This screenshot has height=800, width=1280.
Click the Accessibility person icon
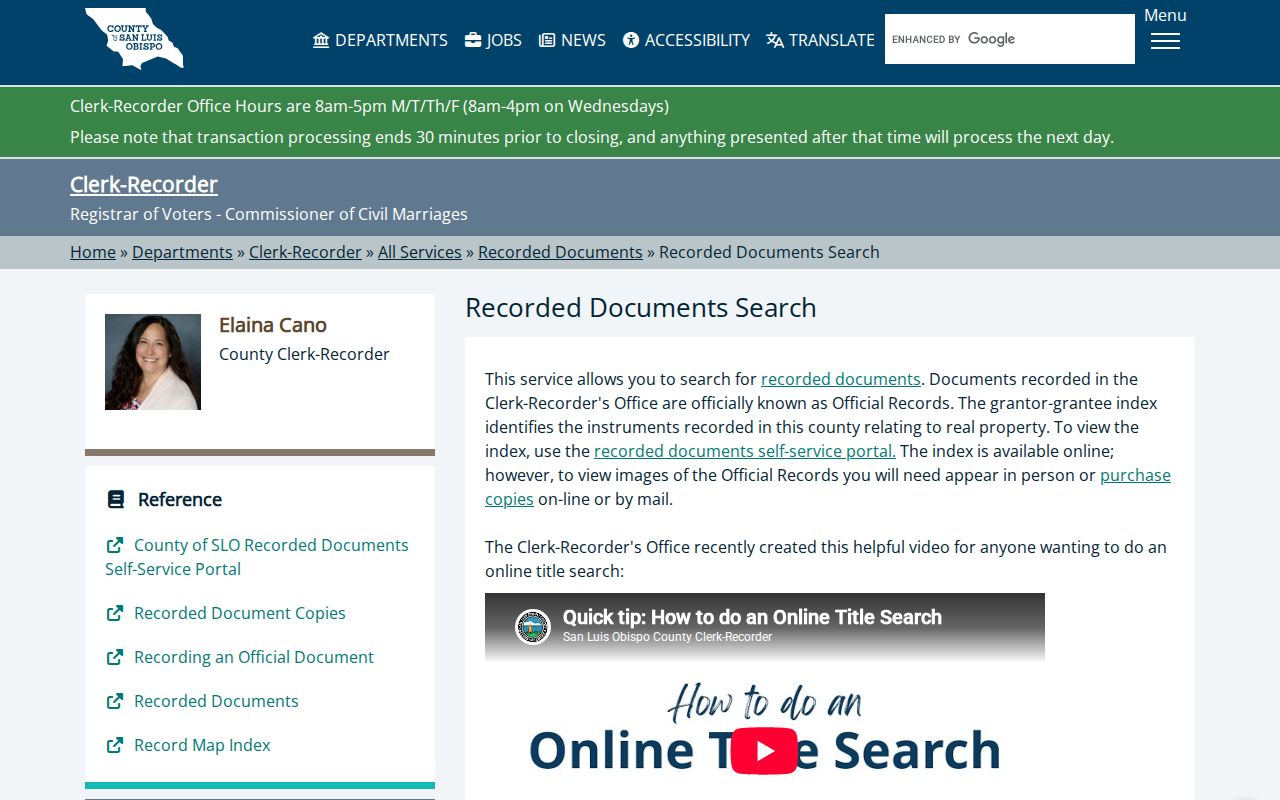click(x=631, y=40)
